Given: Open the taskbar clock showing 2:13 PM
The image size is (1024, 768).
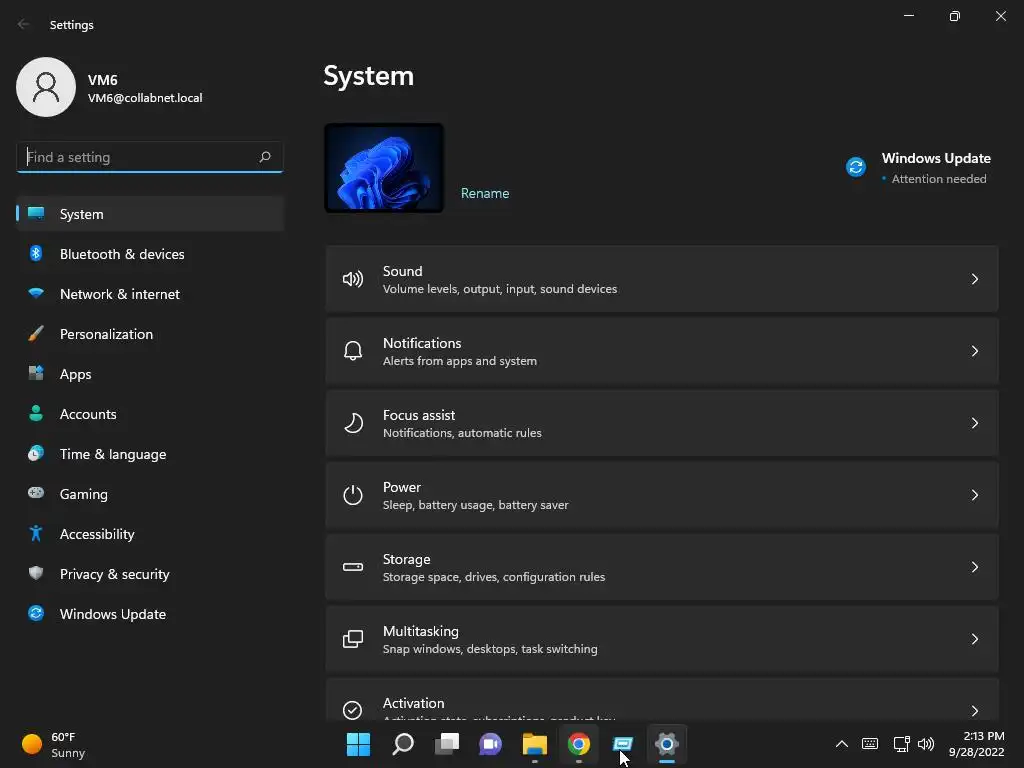Looking at the screenshot, I should [976, 744].
